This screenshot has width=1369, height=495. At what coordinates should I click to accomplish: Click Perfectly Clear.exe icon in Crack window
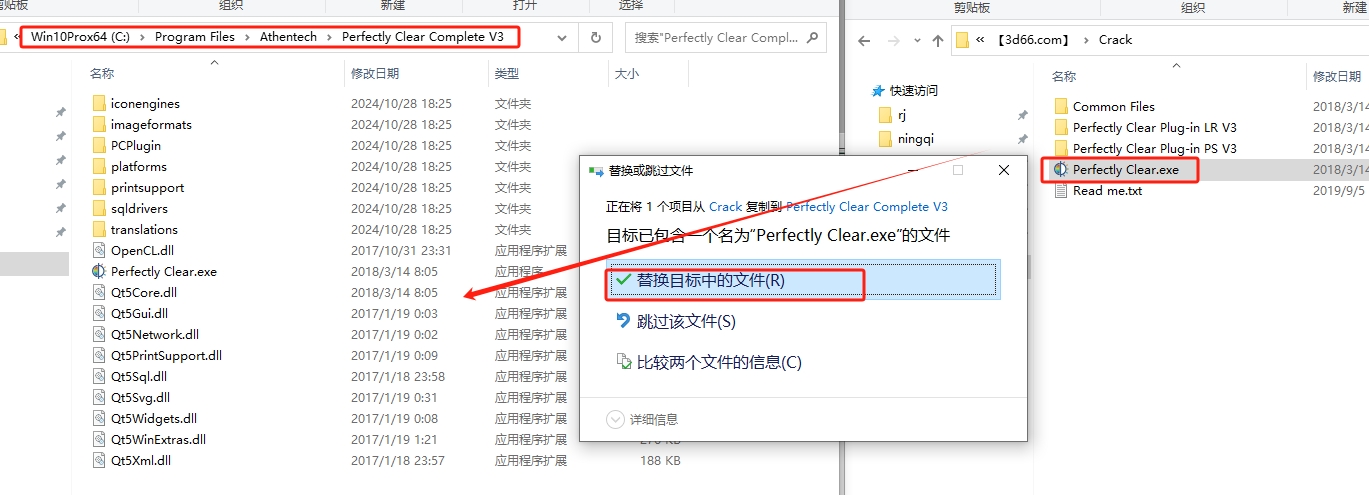pyautogui.click(x=1061, y=169)
